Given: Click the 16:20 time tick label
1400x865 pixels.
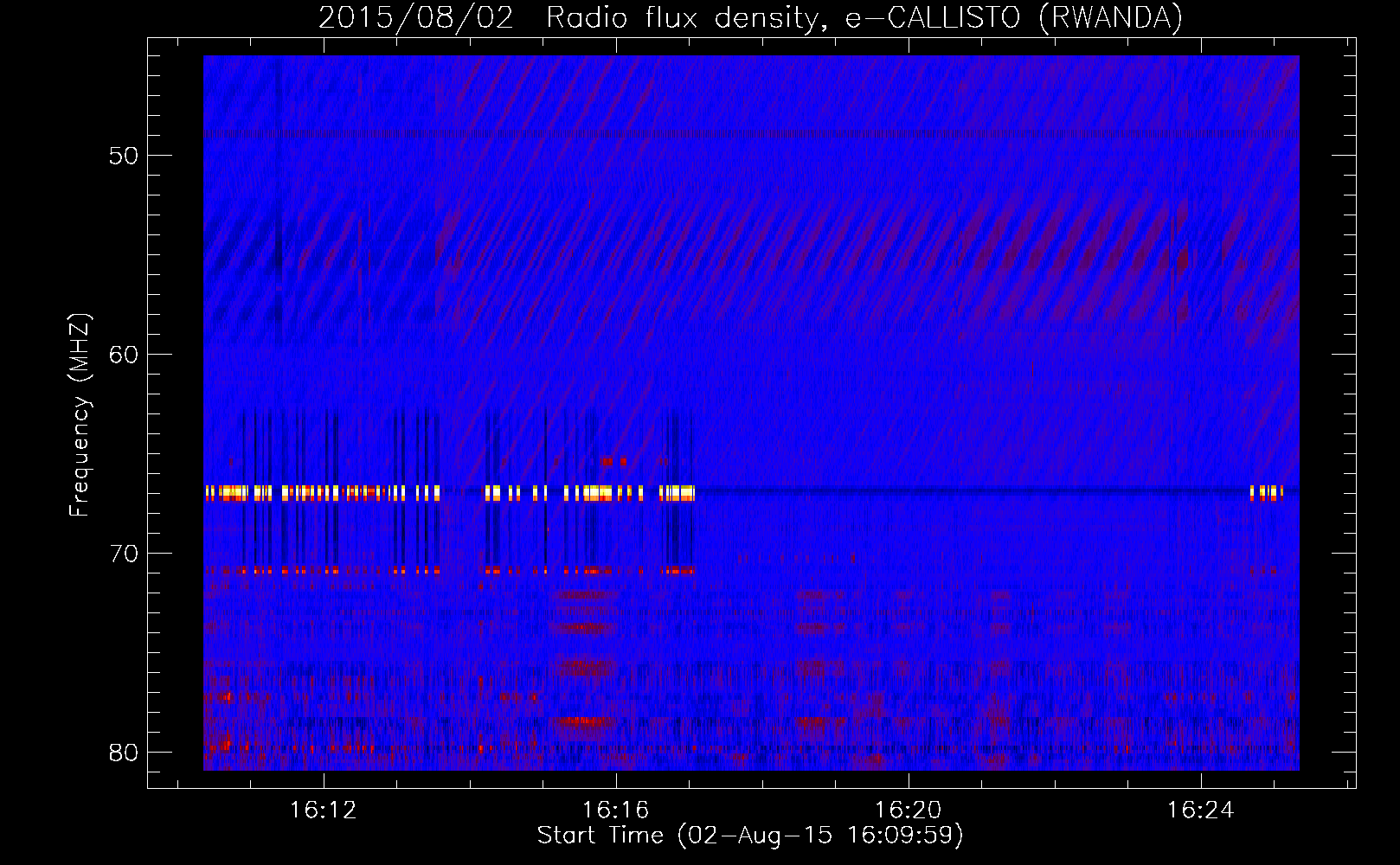Looking at the screenshot, I should (908, 811).
